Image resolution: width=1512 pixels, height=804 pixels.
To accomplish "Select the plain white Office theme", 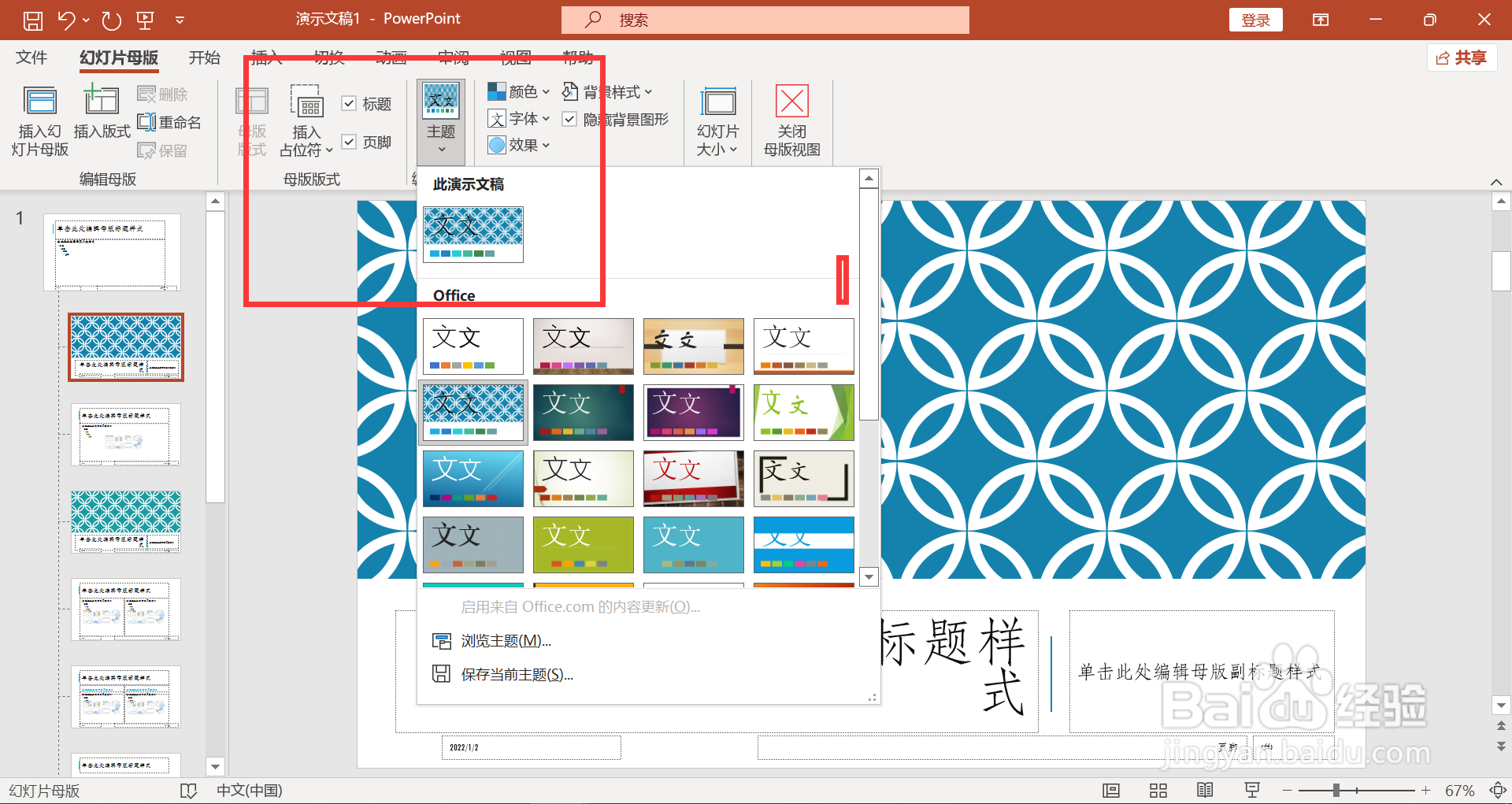I will click(473, 346).
